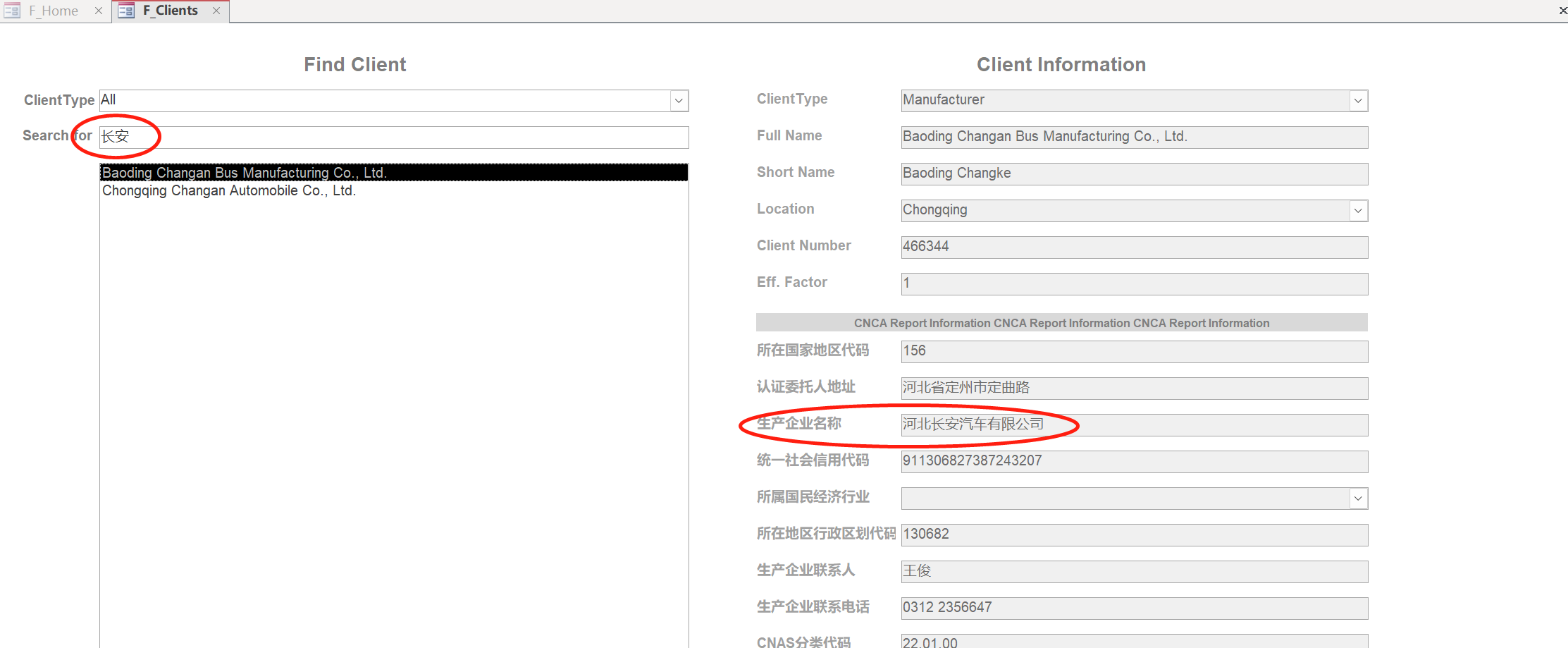Click the 认证委托人地址 label

[806, 386]
